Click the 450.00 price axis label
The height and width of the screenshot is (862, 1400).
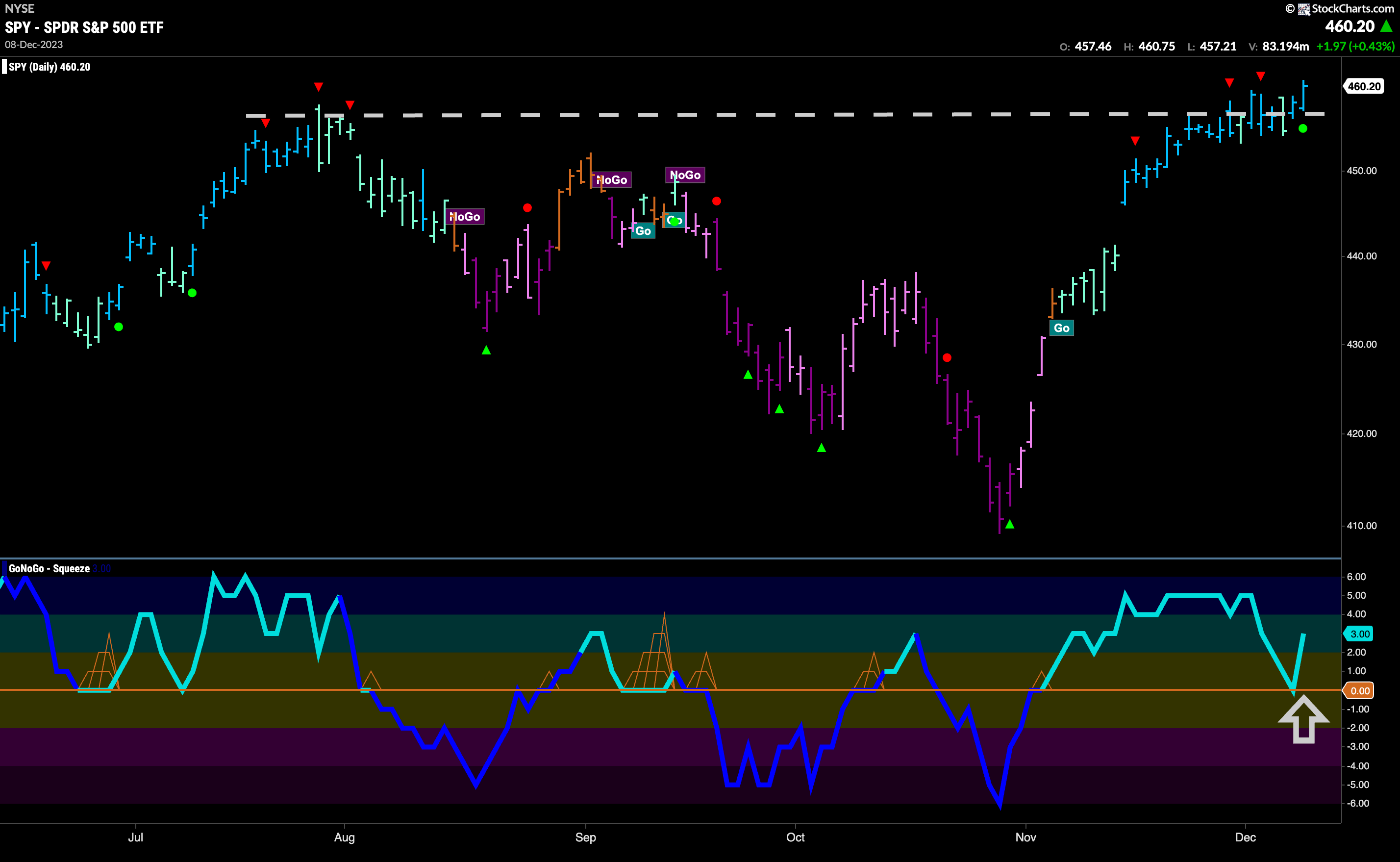[x=1361, y=171]
